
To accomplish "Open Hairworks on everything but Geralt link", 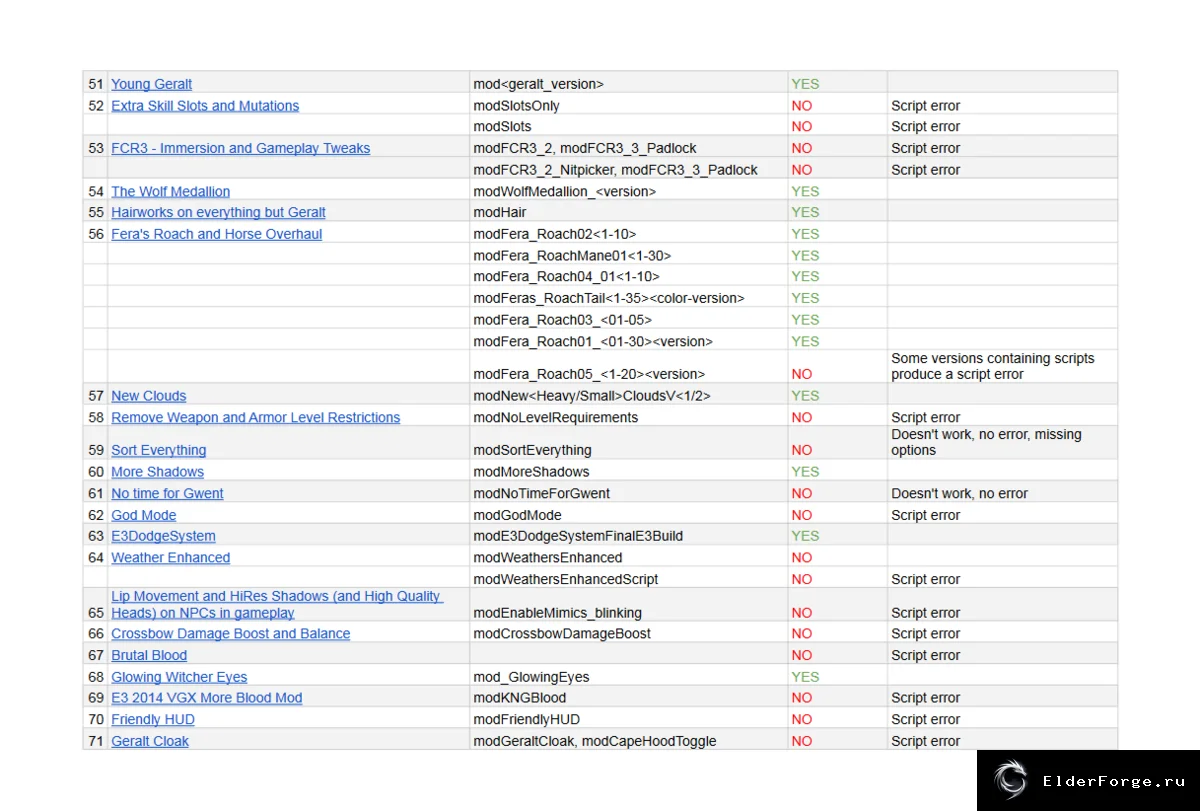I will point(218,212).
